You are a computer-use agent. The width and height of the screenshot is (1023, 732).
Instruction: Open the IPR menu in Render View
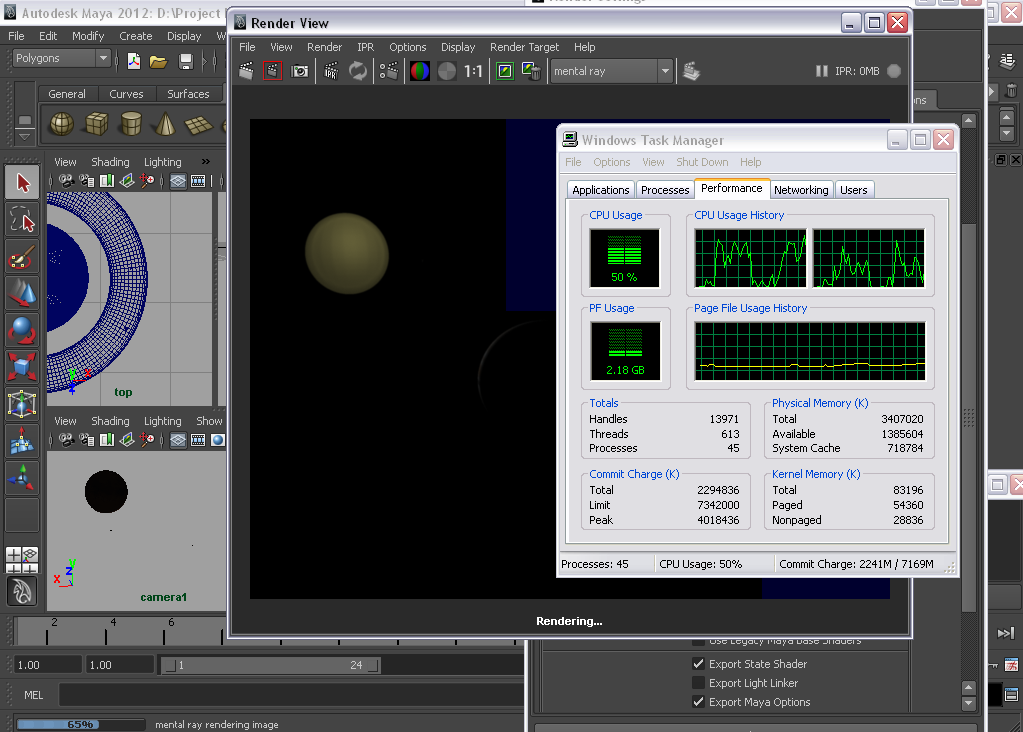365,47
